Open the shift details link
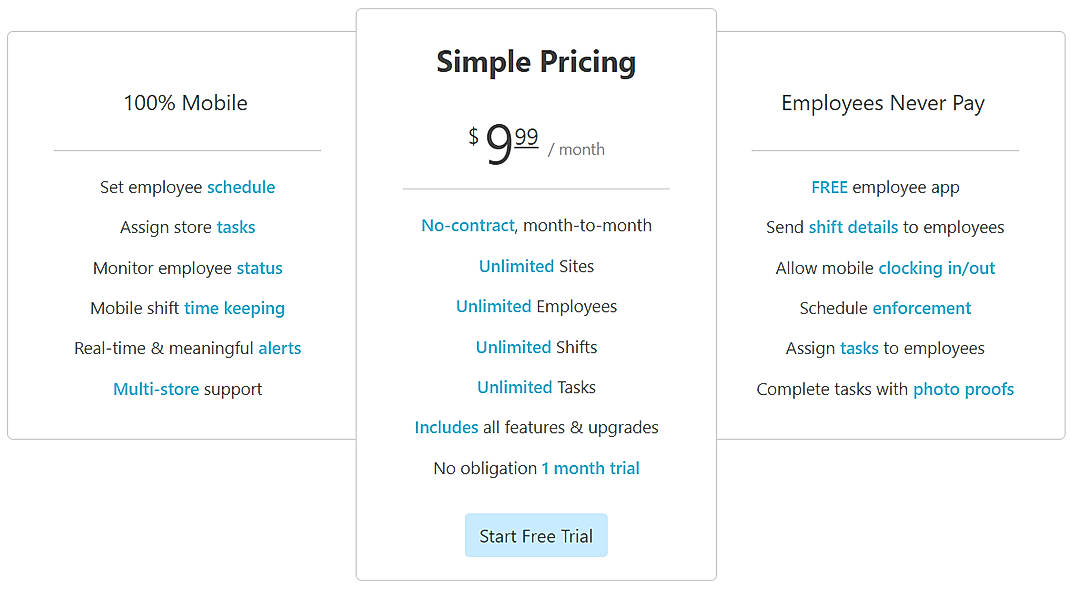Screen dimensions: 1070x589 pyautogui.click(x=853, y=227)
